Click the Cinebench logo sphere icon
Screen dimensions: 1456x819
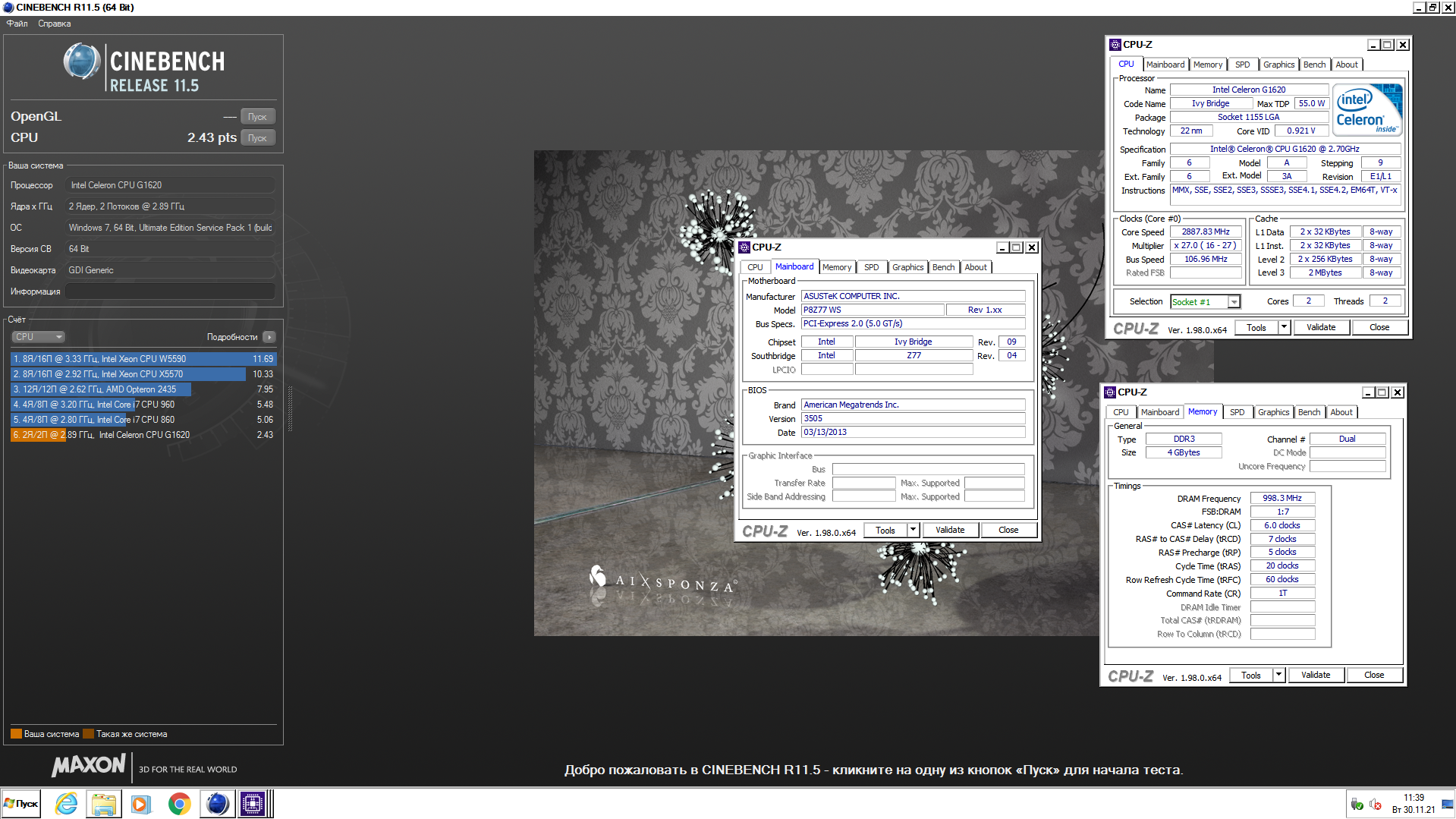click(82, 62)
